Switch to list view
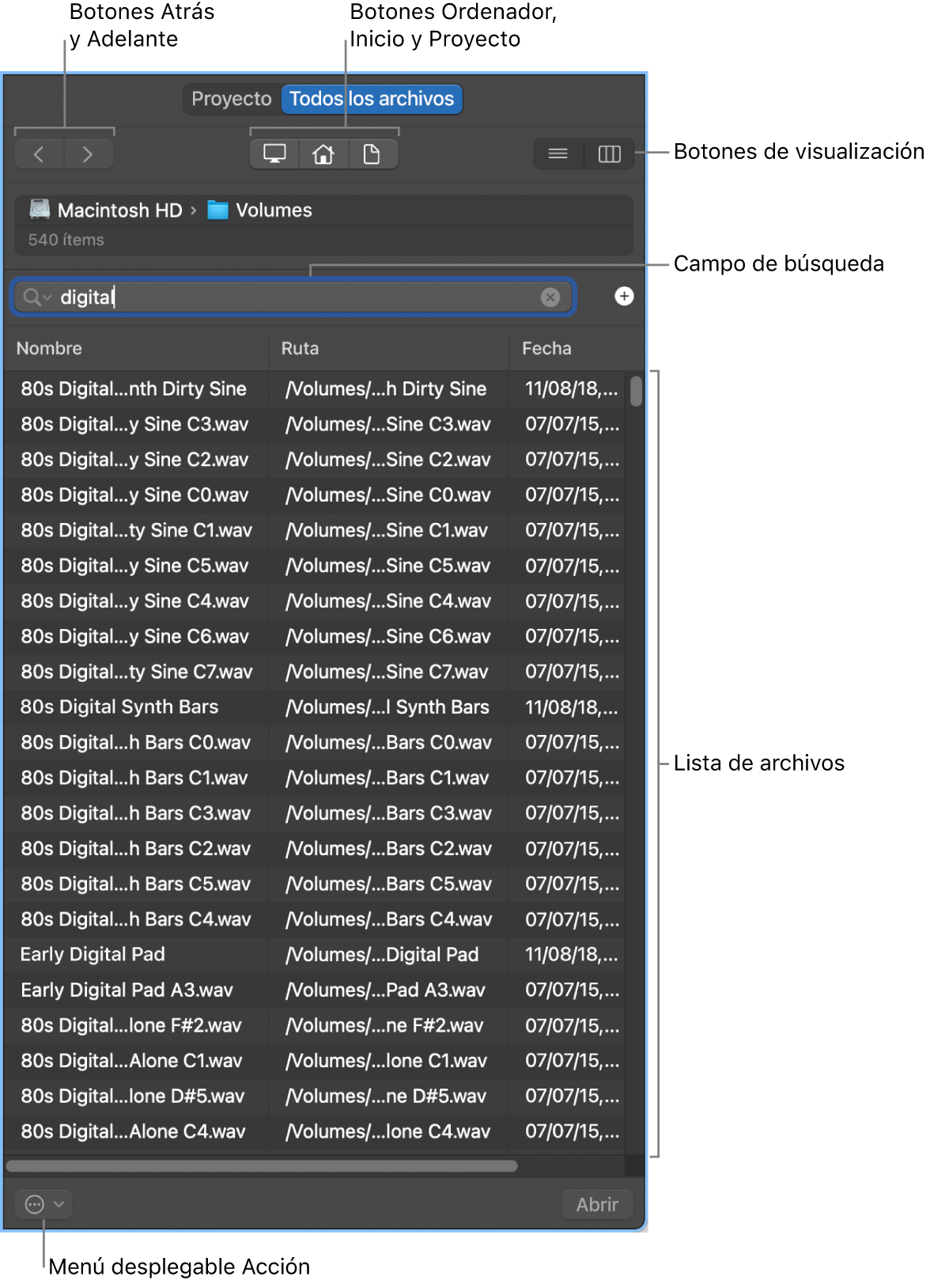930x1288 pixels. 558,153
